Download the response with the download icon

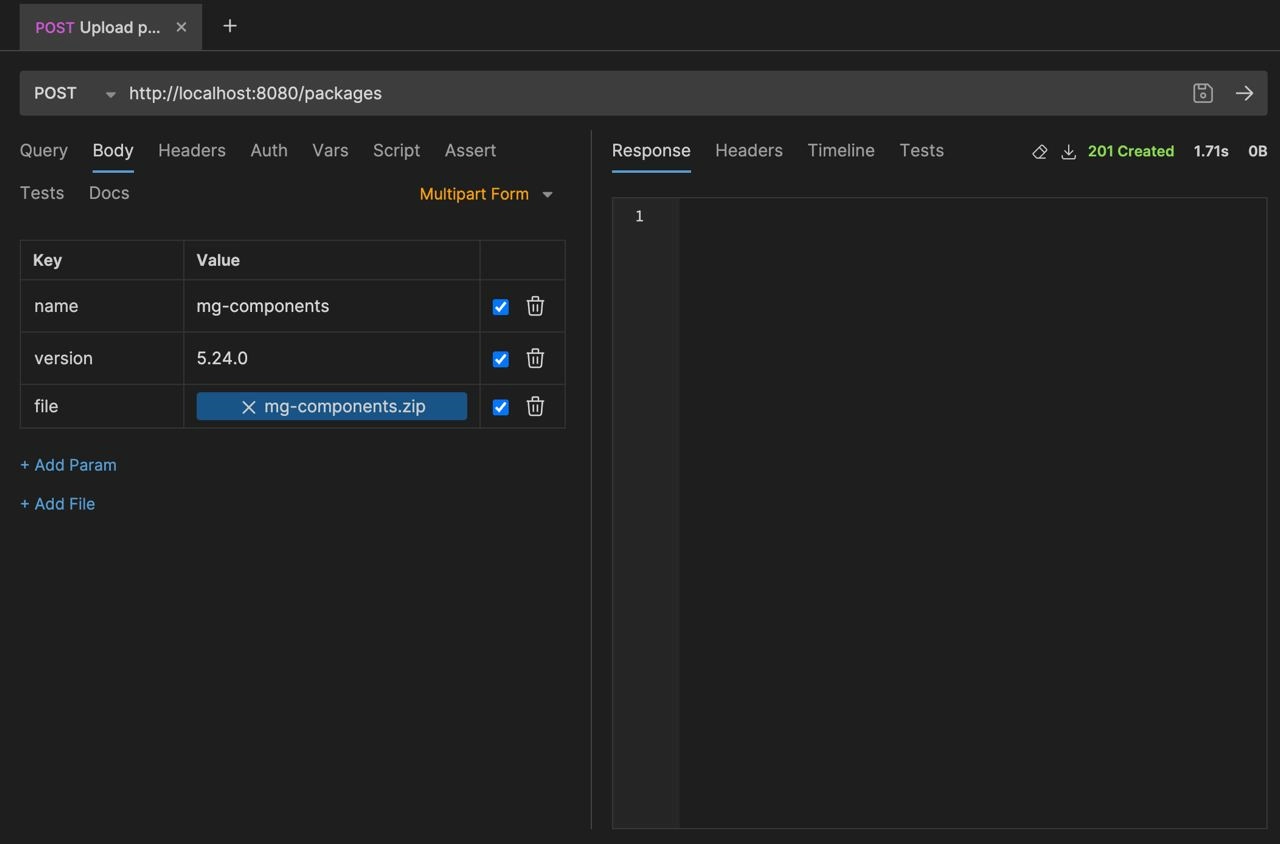[x=1068, y=151]
